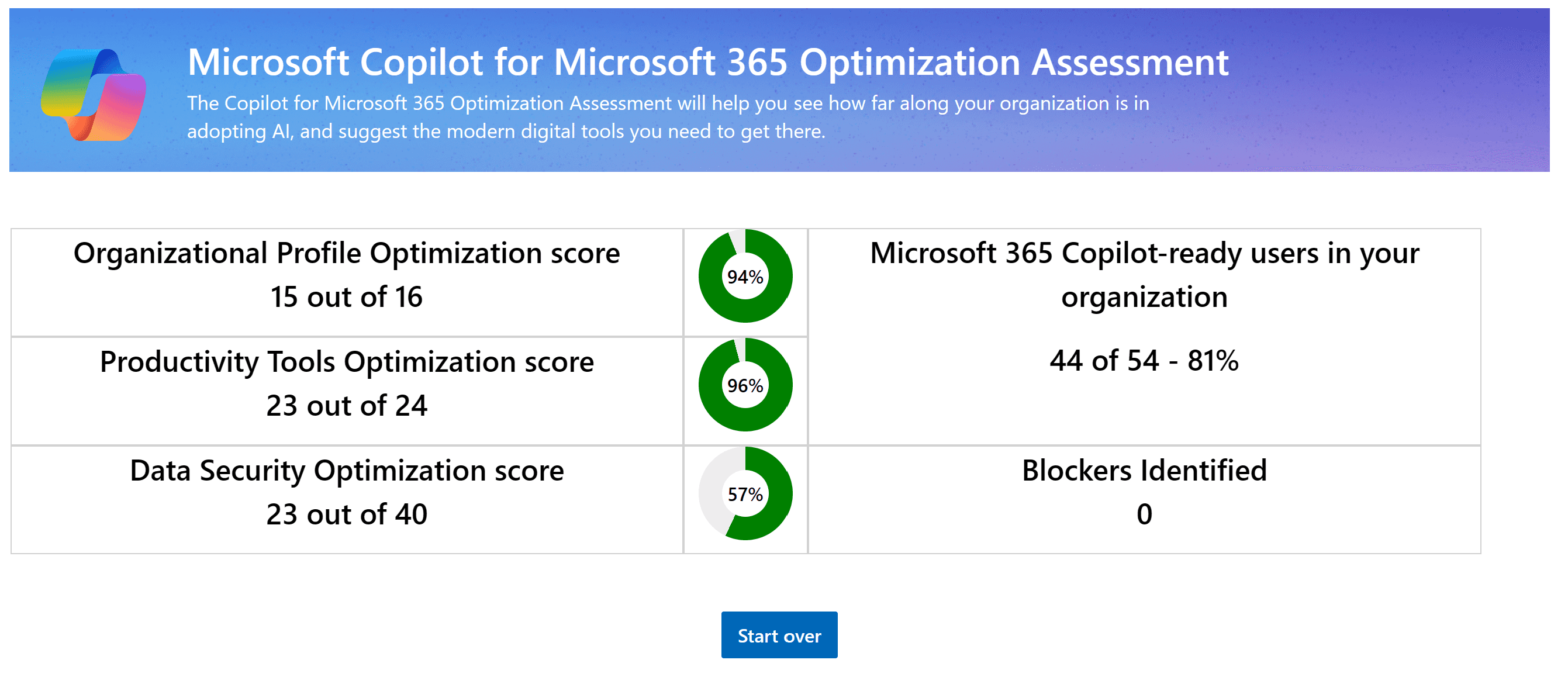This screenshot has height=677, width=1568.
Task: Click the Start over button
Action: pos(779,635)
